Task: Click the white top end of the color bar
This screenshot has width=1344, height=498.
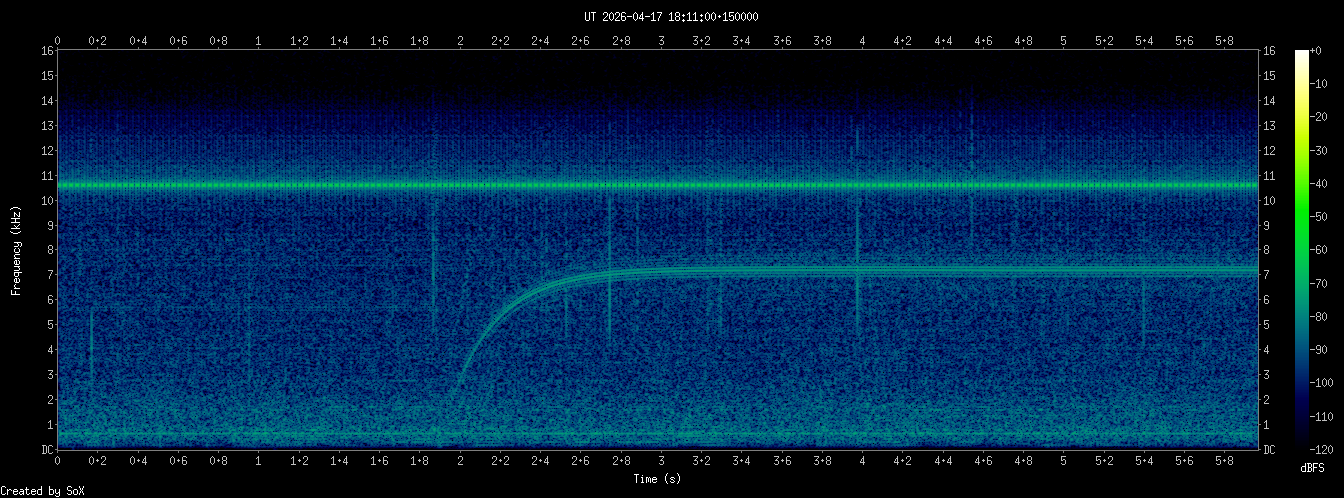Action: pos(1301,55)
